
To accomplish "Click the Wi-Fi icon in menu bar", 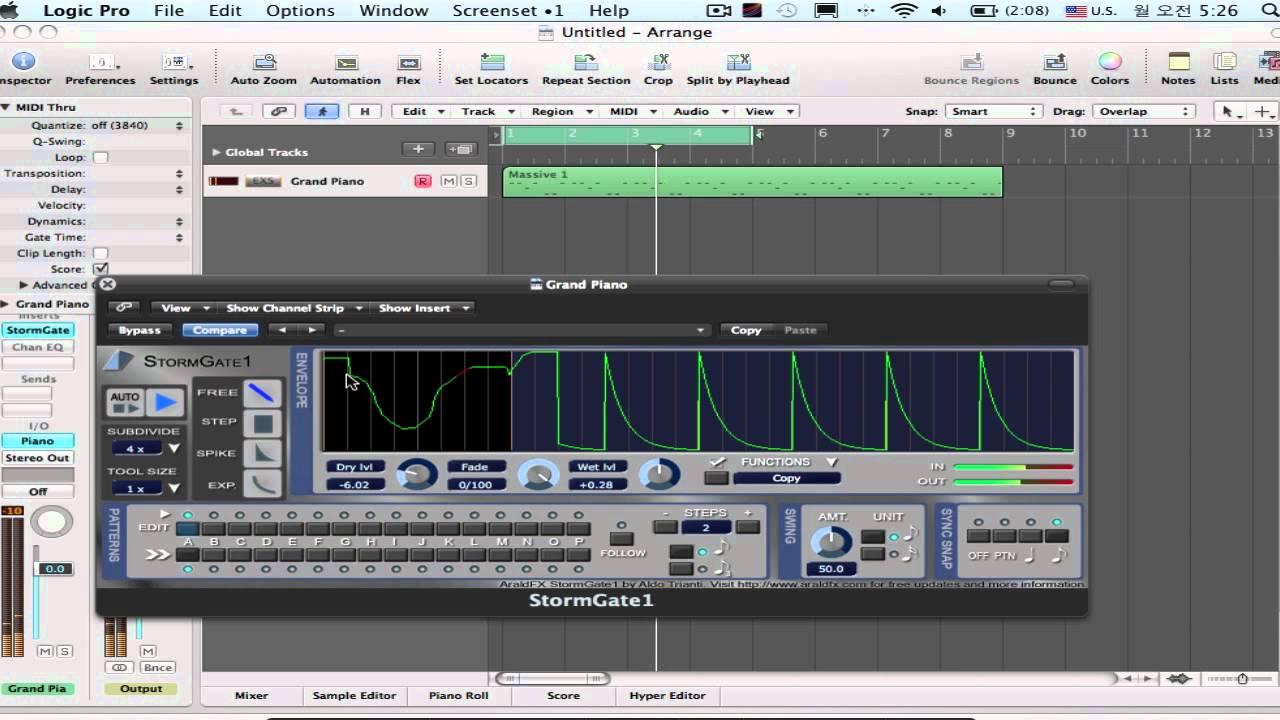I will pos(904,11).
